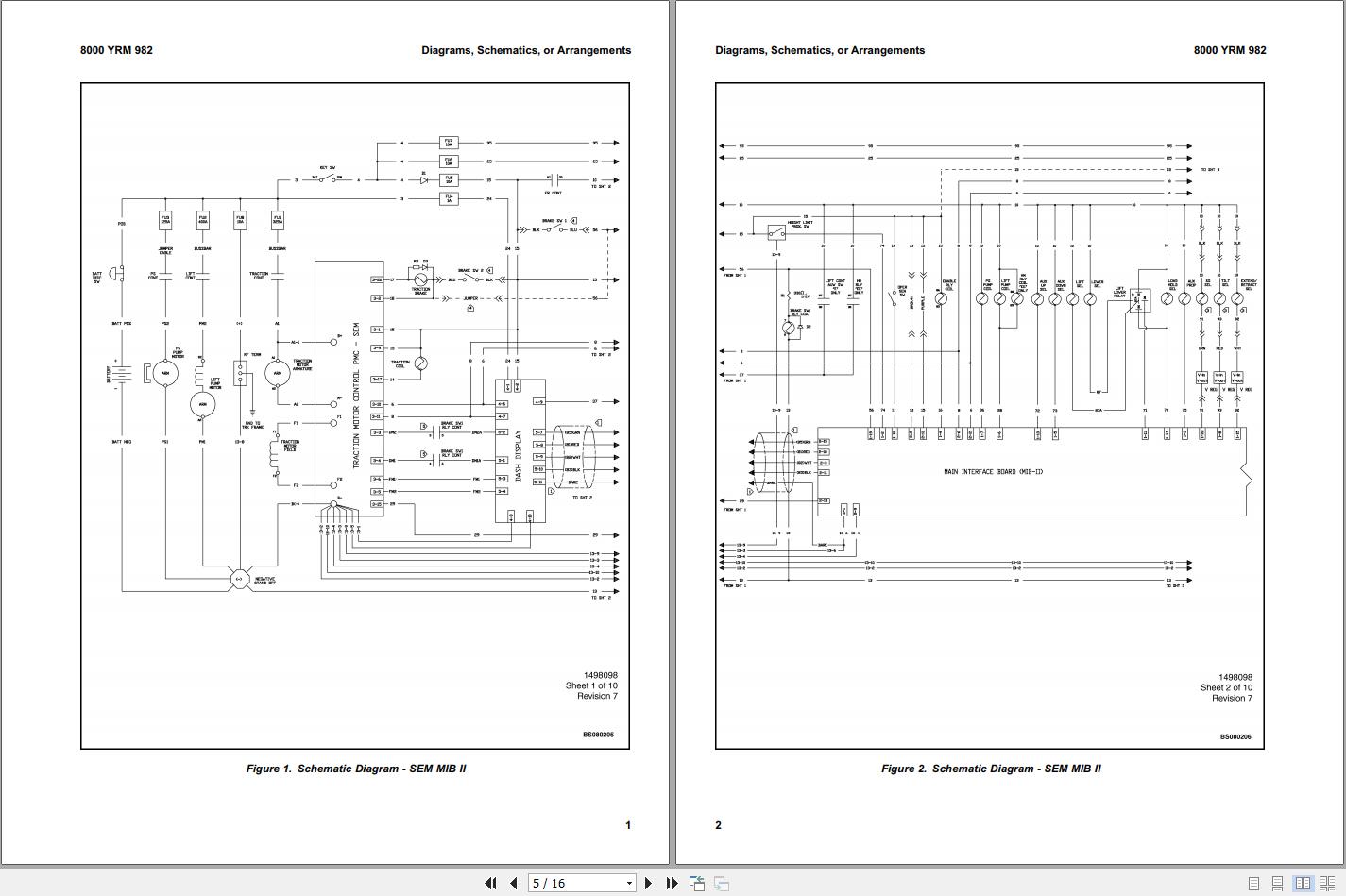Click 'Diagrams, Schematics, or Arrangements' heading on left page

pos(526,50)
